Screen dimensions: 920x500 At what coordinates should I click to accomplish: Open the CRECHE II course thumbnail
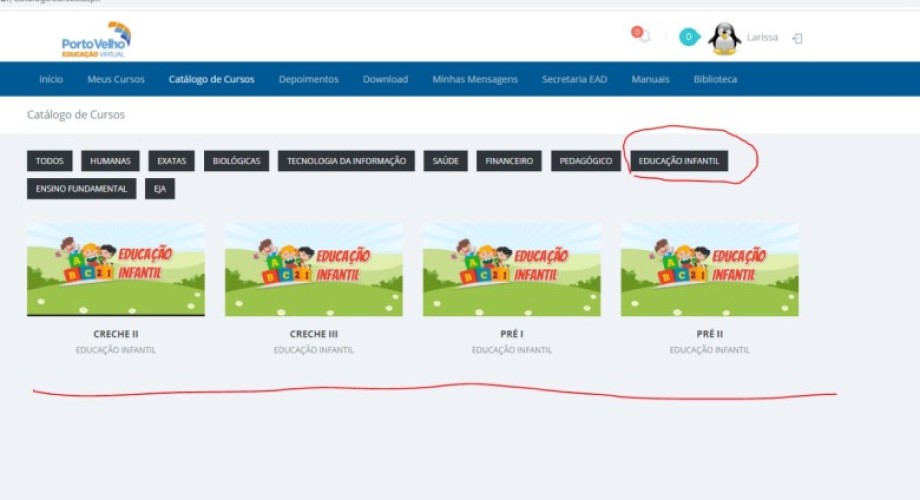point(116,269)
